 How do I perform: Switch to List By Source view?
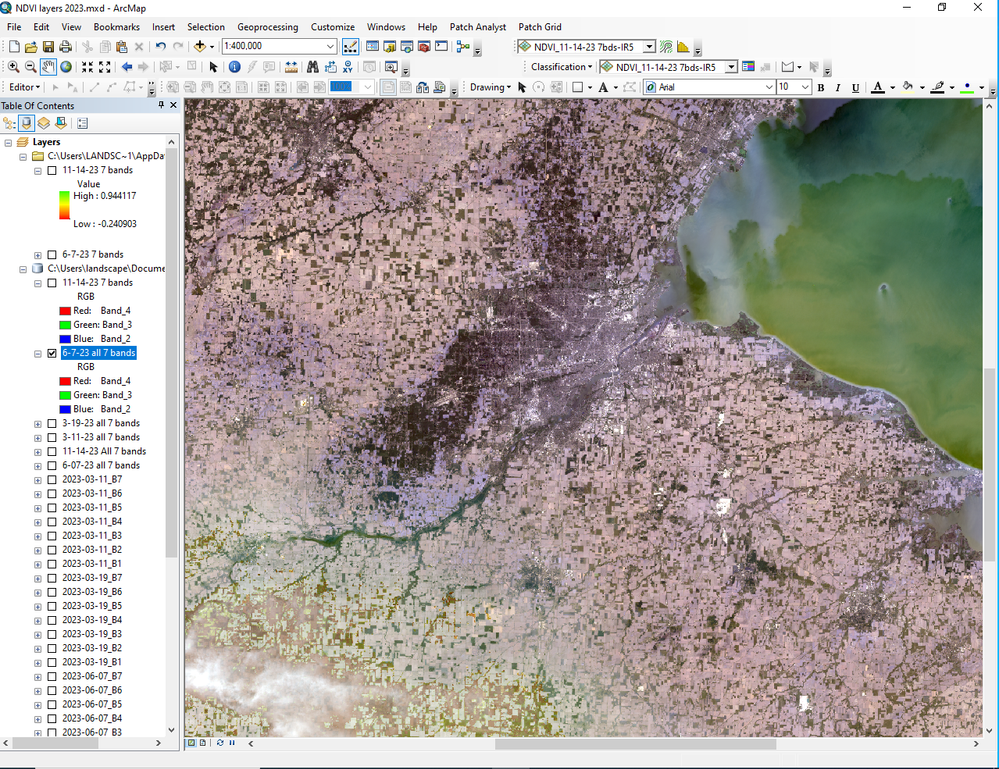tap(27, 123)
